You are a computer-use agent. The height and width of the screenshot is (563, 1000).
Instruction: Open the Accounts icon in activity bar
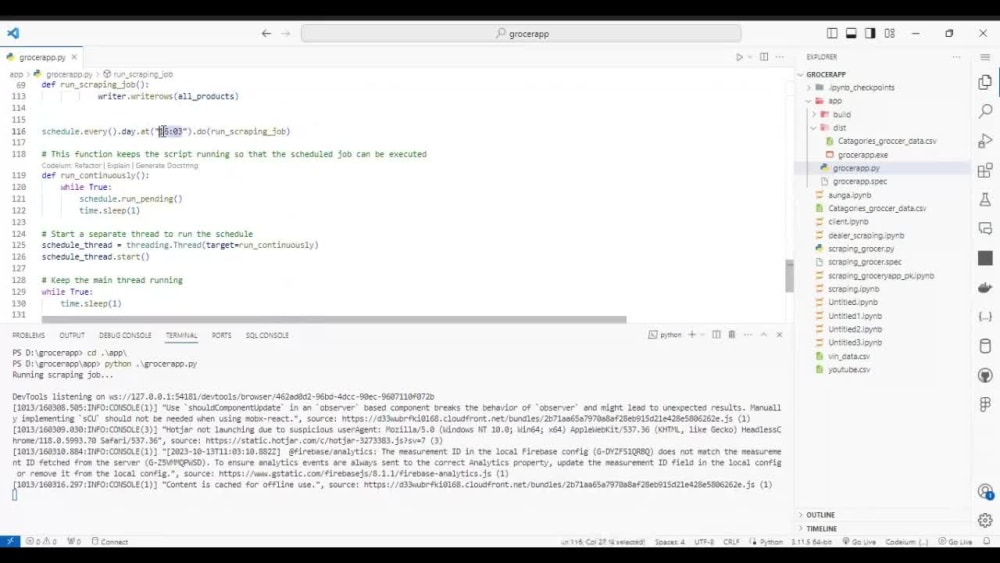(985, 492)
